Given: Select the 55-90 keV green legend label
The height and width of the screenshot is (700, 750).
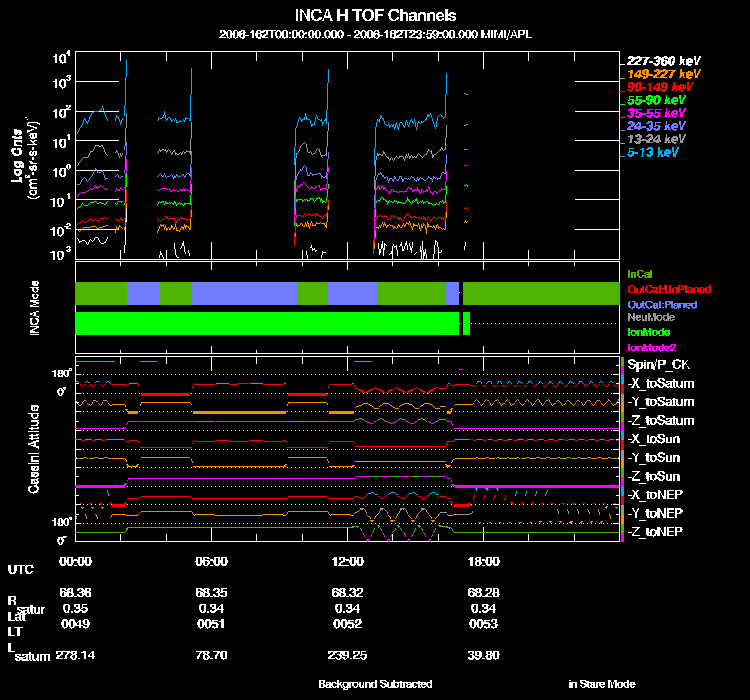Looking at the screenshot, I should click(x=656, y=100).
